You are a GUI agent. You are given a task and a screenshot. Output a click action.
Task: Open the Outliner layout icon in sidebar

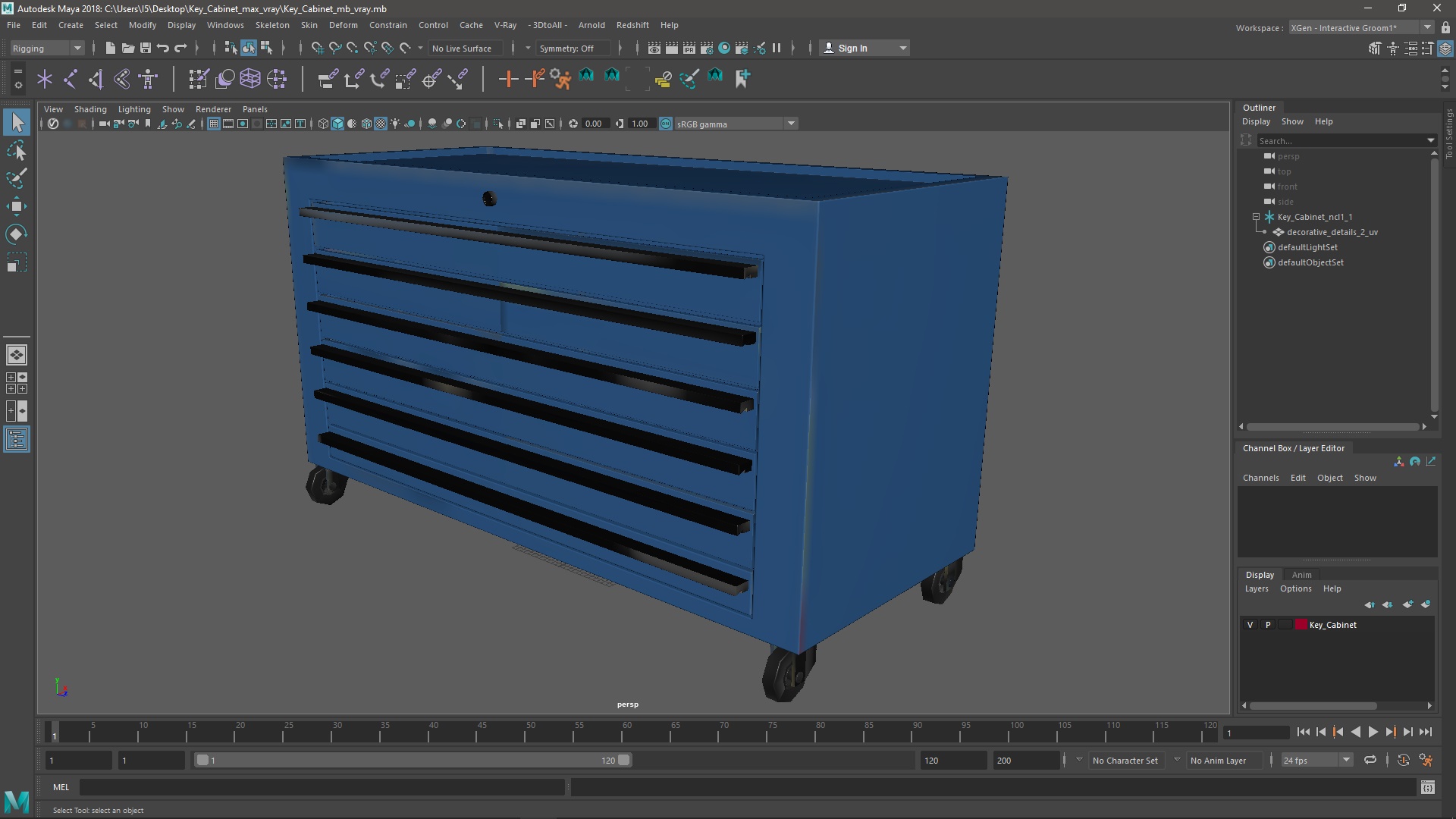coord(17,440)
